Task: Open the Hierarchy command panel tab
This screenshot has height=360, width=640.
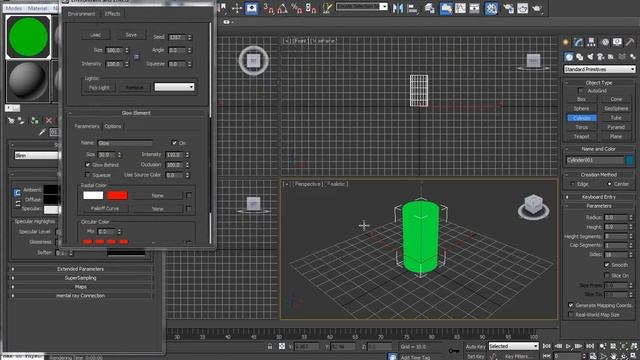Action: 591,42
